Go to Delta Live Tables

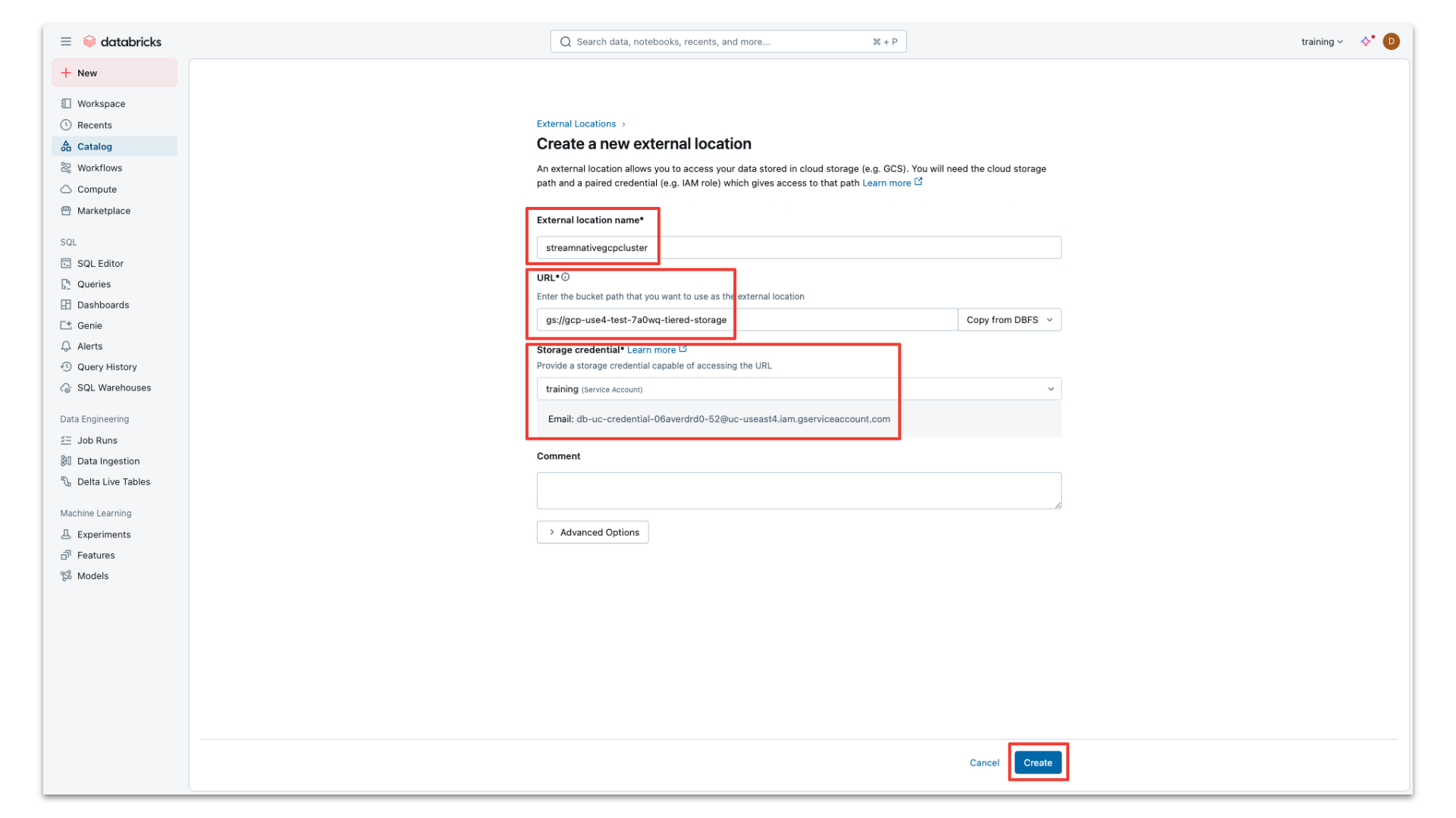pyautogui.click(x=113, y=482)
